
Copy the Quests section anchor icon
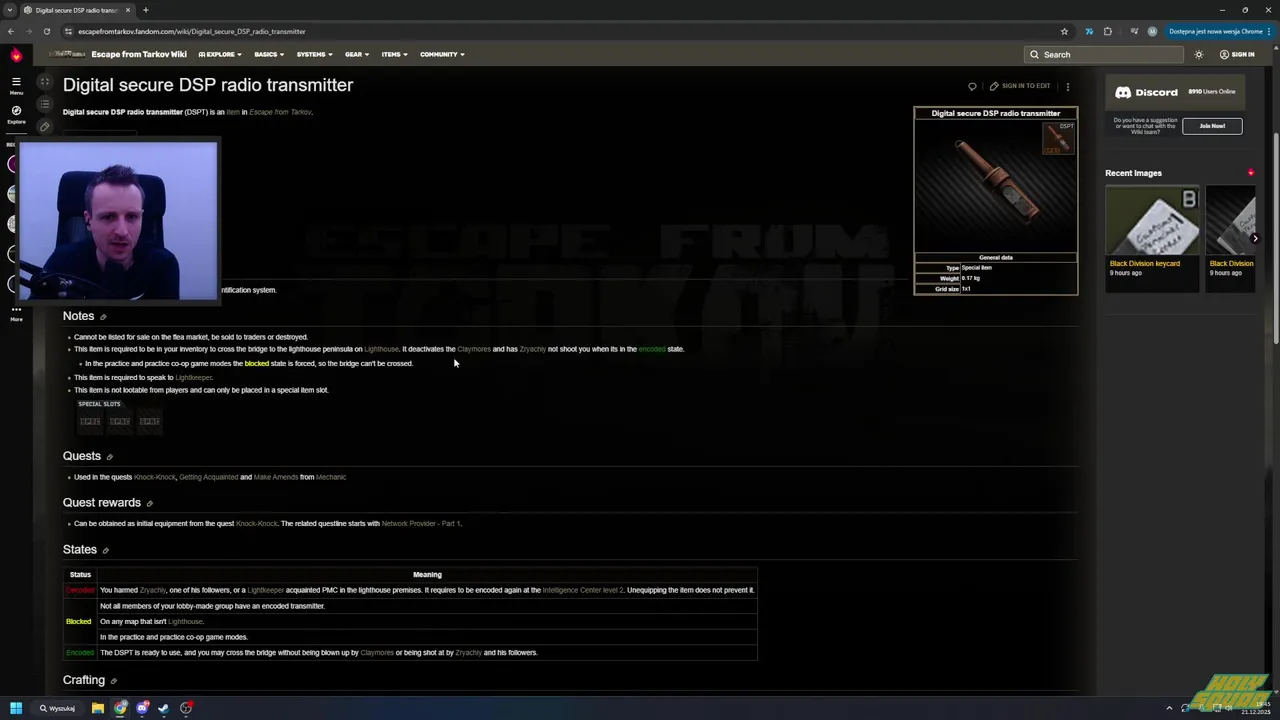pos(110,457)
